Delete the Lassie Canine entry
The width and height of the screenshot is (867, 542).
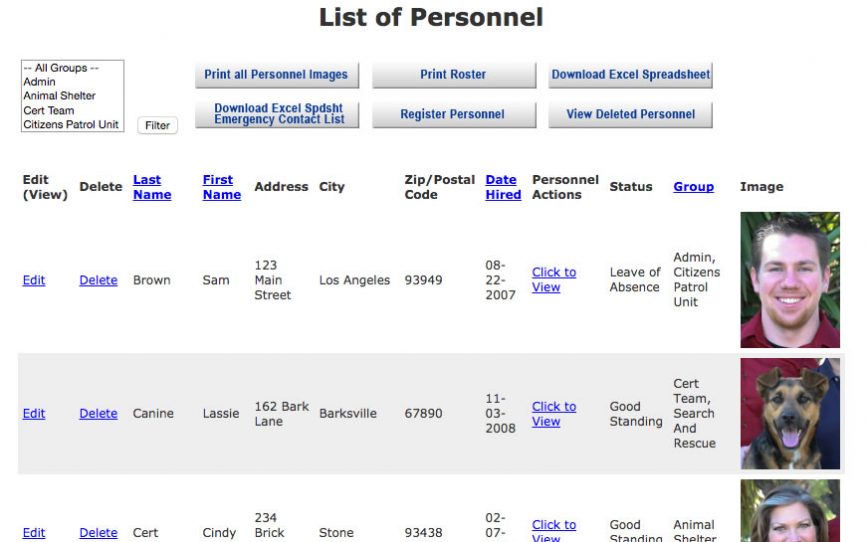[x=98, y=414]
